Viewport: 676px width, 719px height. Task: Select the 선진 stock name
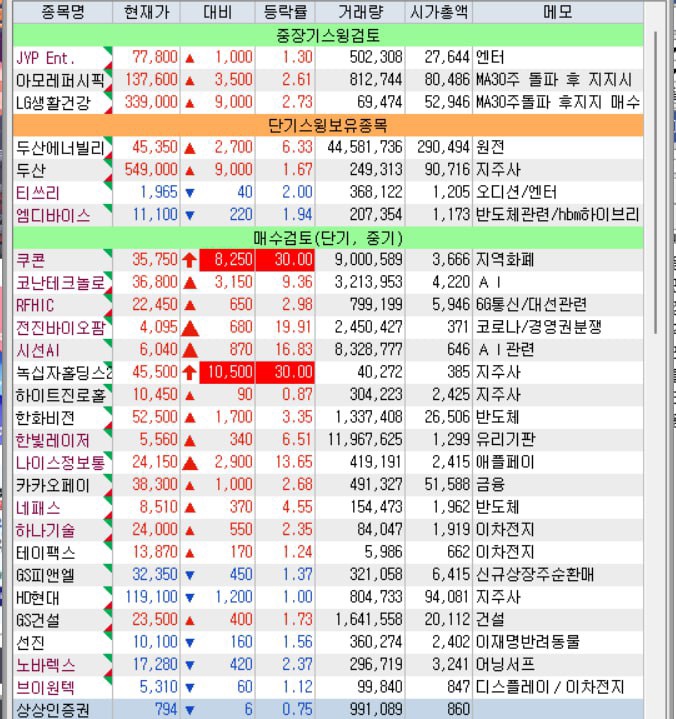coord(30,642)
